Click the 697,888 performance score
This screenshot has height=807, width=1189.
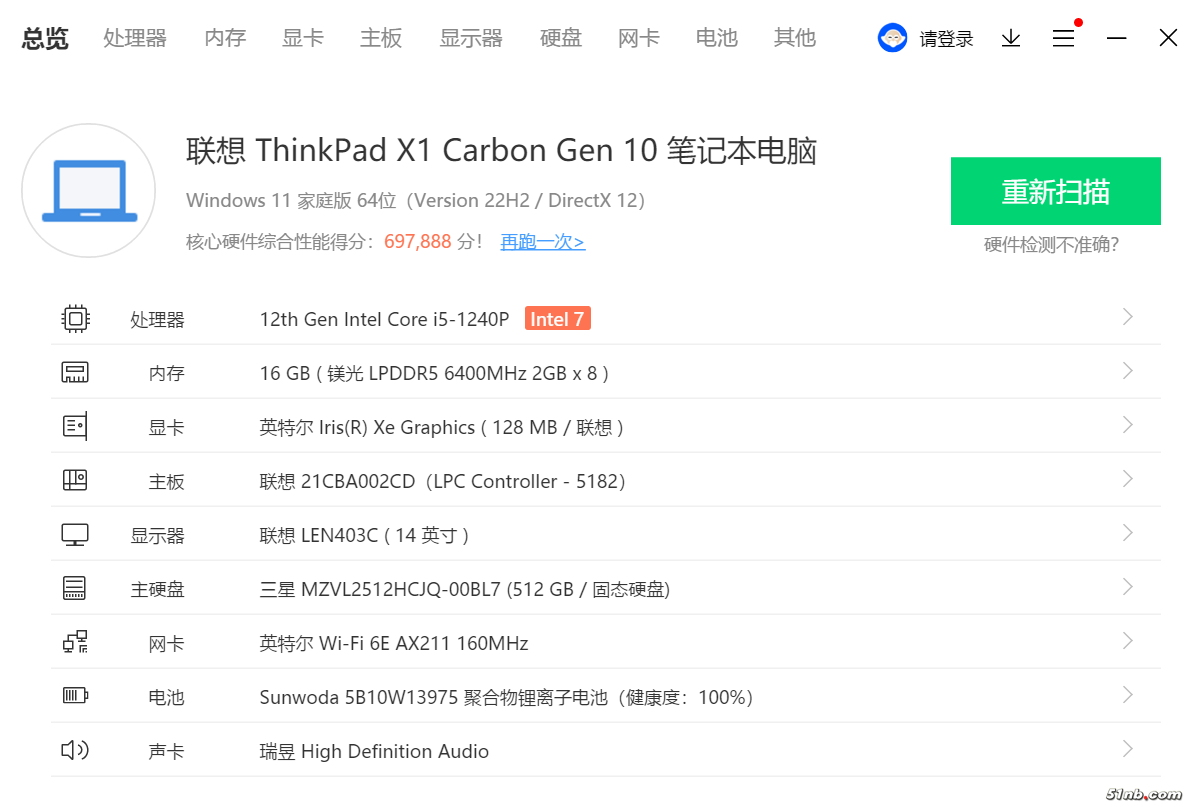click(418, 241)
